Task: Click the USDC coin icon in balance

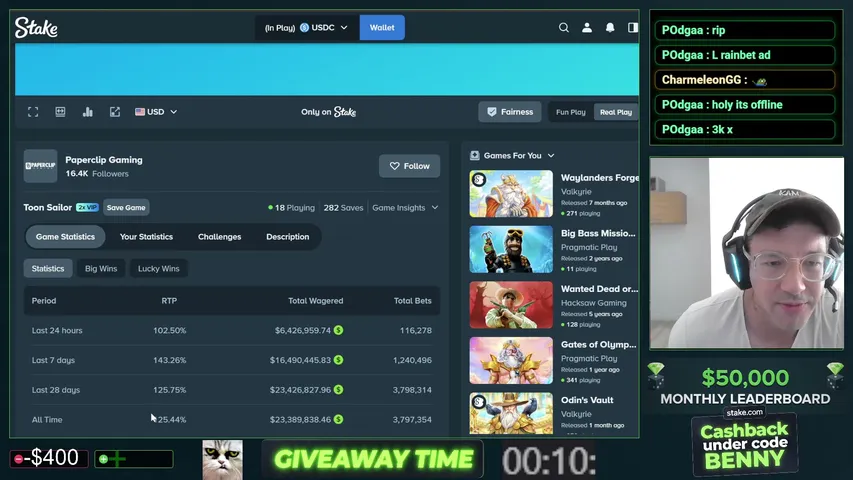Action: (x=305, y=28)
